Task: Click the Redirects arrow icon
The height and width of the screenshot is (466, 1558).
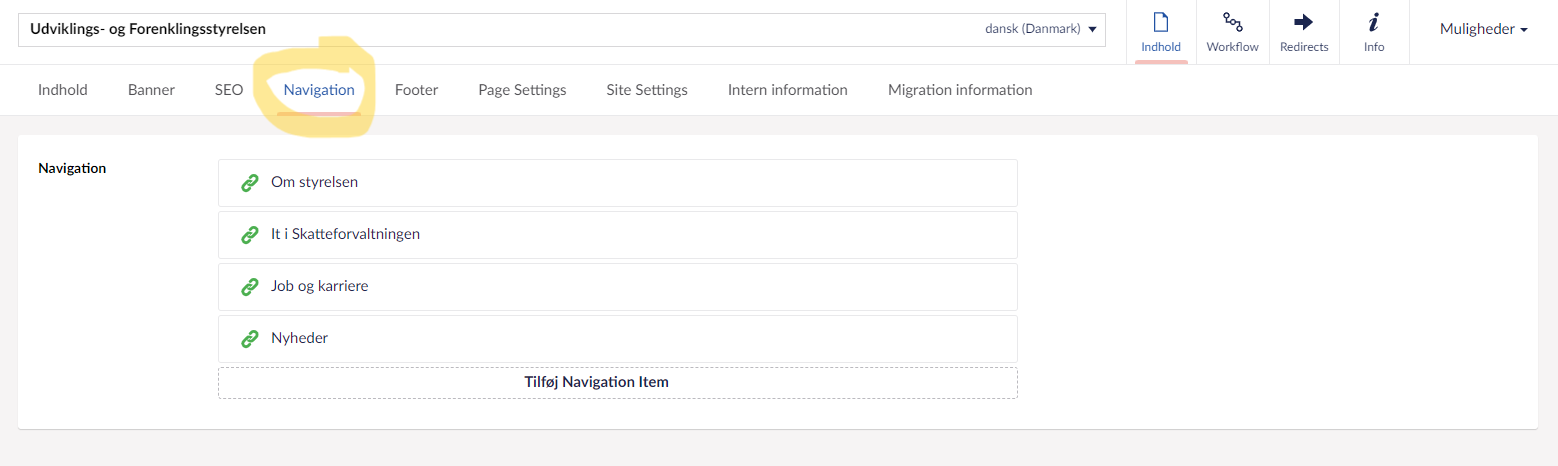Action: point(1304,23)
